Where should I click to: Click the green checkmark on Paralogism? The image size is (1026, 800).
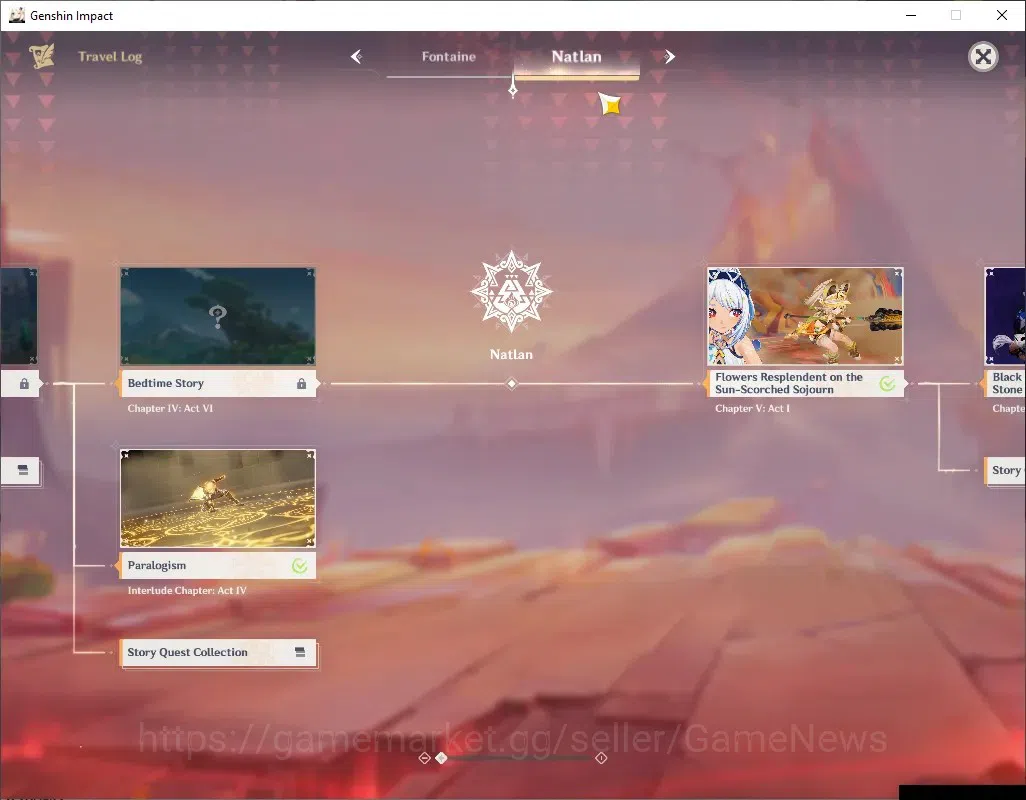pyautogui.click(x=300, y=566)
